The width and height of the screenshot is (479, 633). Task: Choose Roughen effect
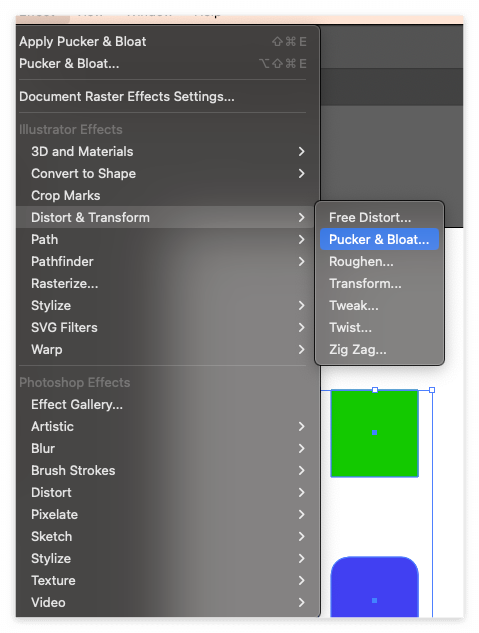379,262
